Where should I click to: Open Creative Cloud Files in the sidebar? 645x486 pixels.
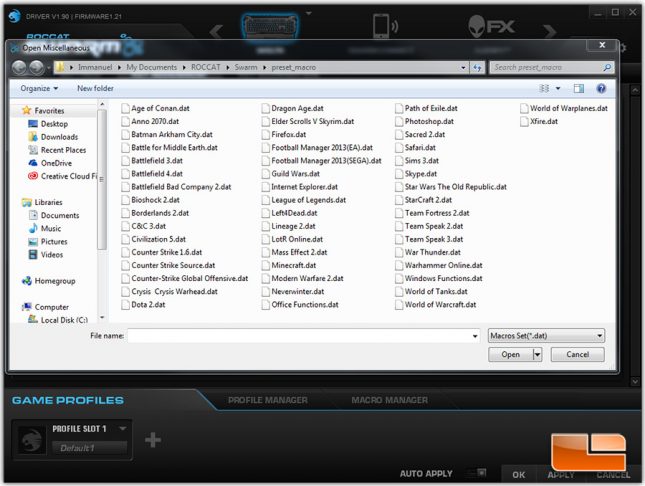(x=62, y=176)
